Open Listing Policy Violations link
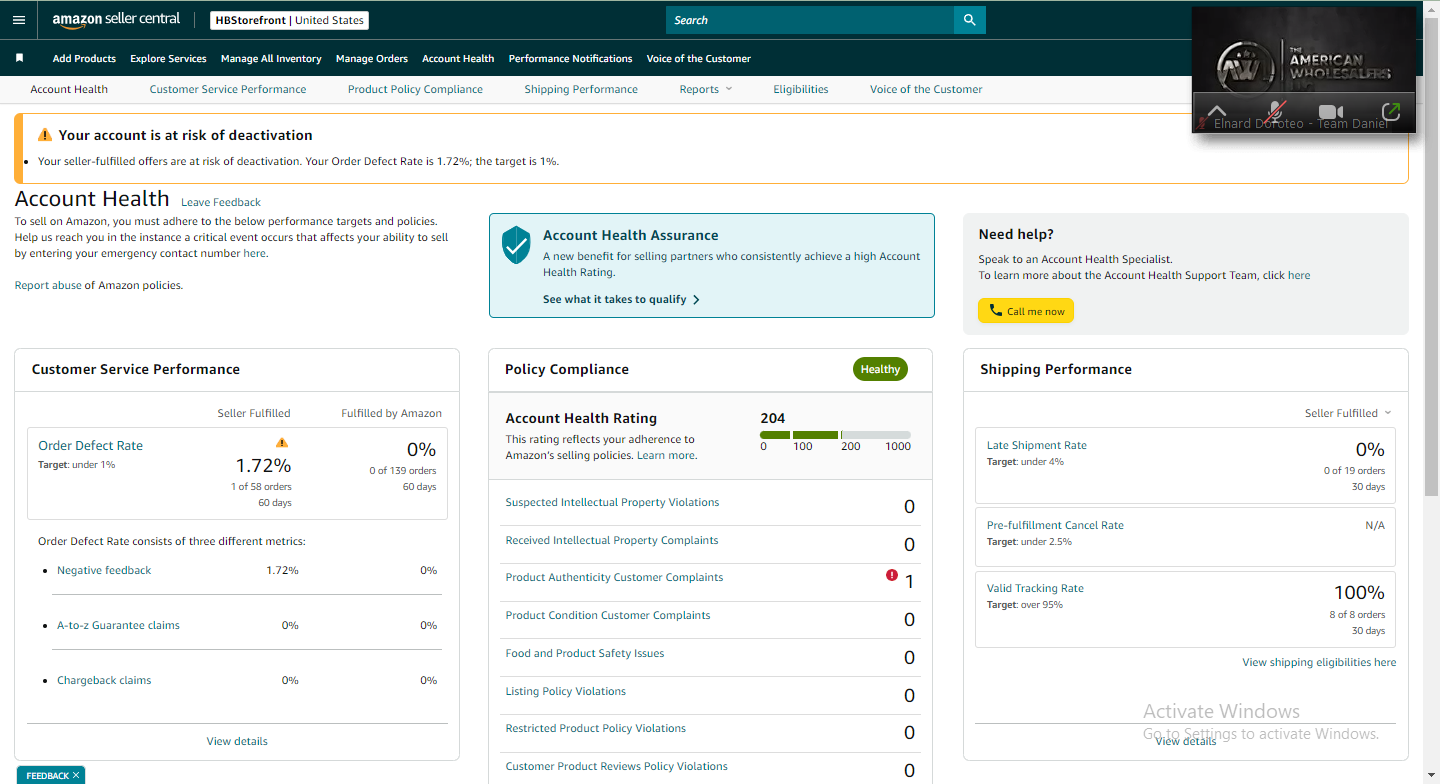 coord(566,691)
